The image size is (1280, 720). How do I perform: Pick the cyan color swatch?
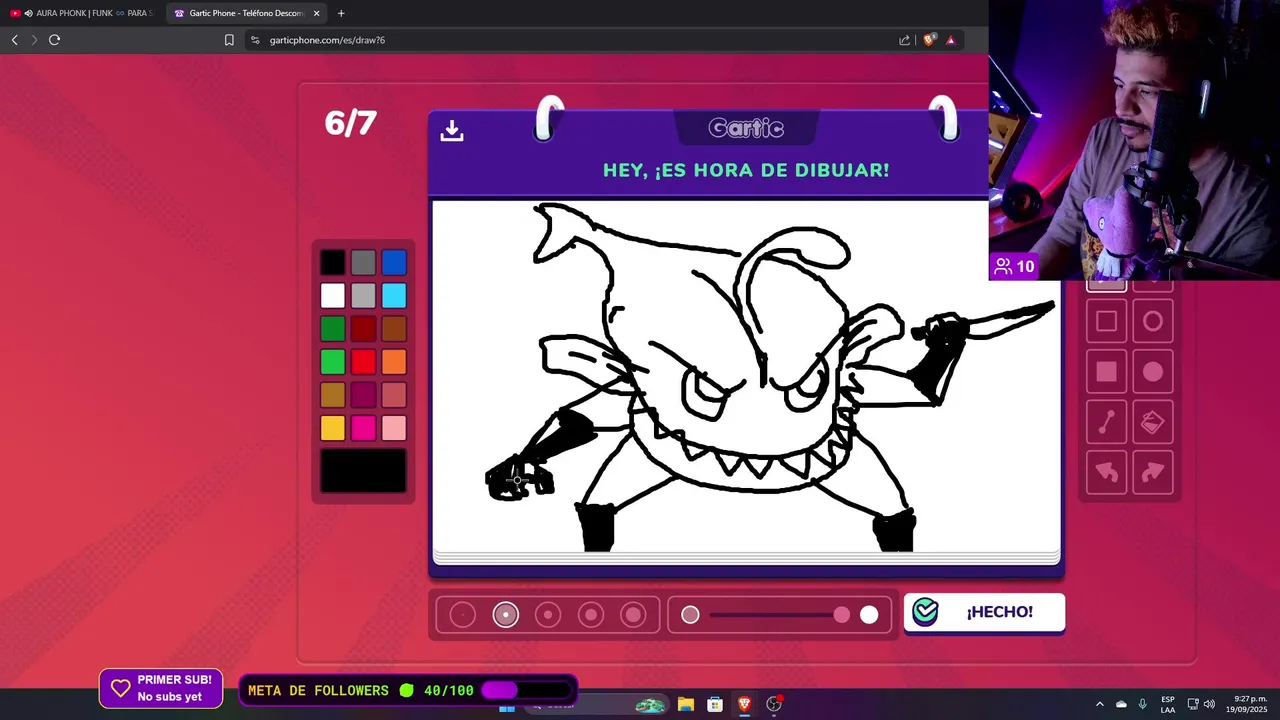(394, 296)
